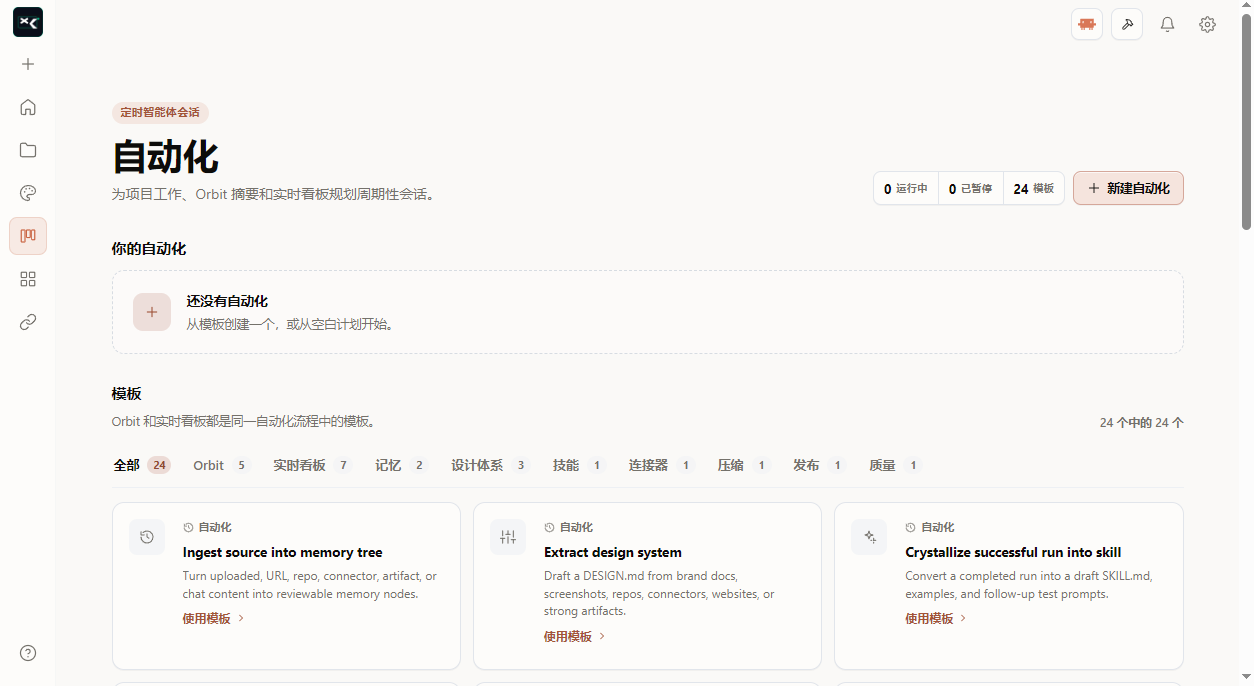Switch to the 记忆 tab
The height and width of the screenshot is (686, 1254).
pyautogui.click(x=401, y=465)
